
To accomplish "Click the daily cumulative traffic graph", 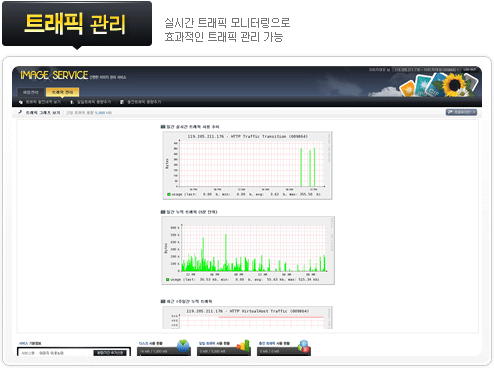I will [248, 251].
